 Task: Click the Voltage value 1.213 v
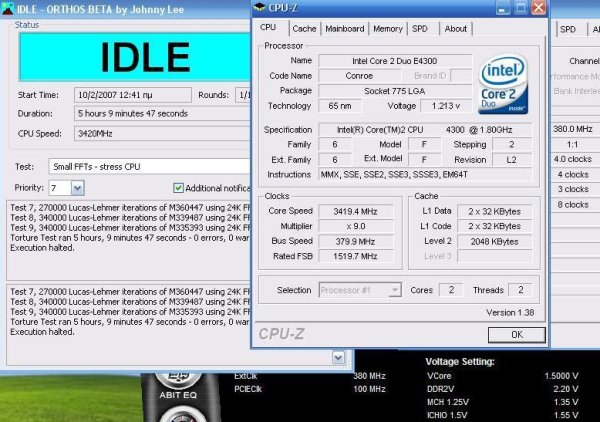tap(446, 106)
